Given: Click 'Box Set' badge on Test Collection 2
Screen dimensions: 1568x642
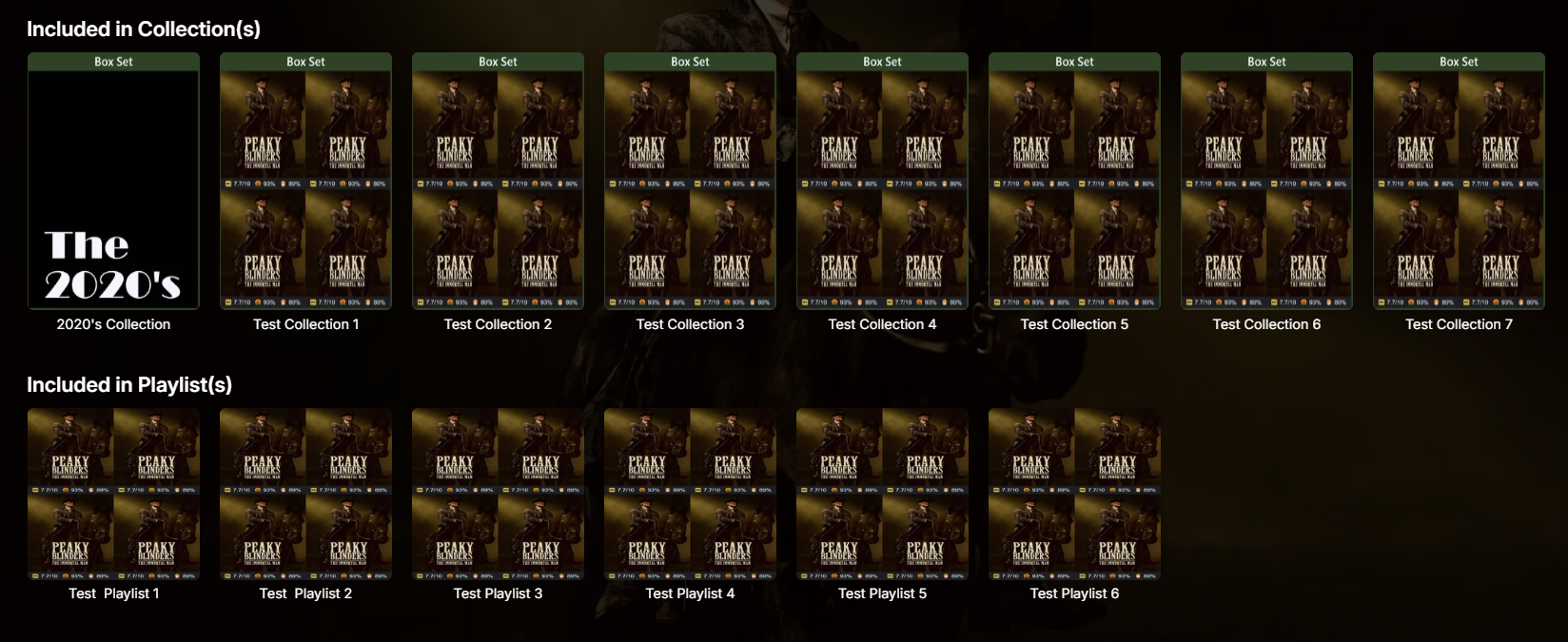Looking at the screenshot, I should (498, 62).
